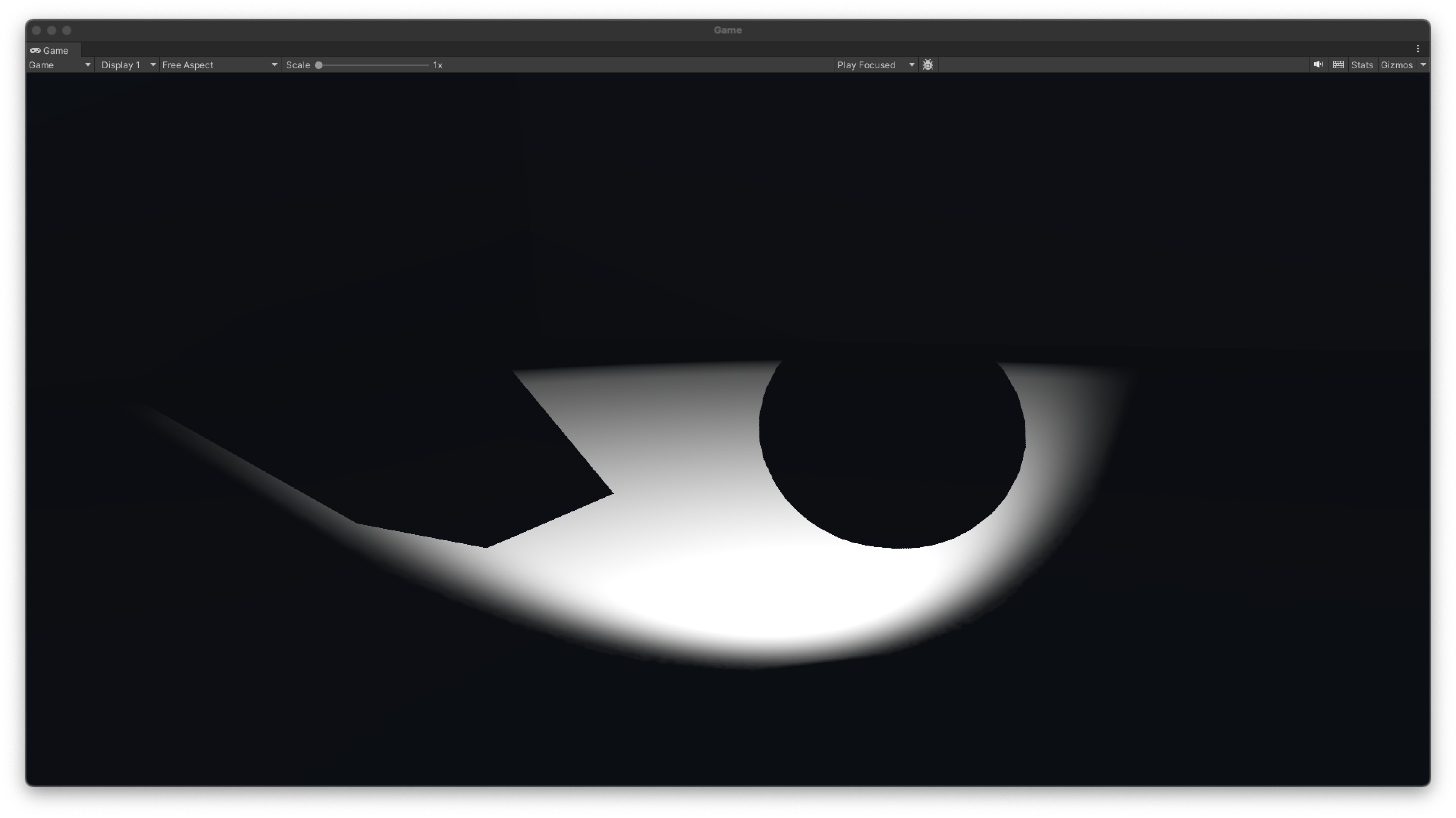Open the Frame Debugger bug icon
This screenshot has width=1456, height=818.
click(928, 65)
